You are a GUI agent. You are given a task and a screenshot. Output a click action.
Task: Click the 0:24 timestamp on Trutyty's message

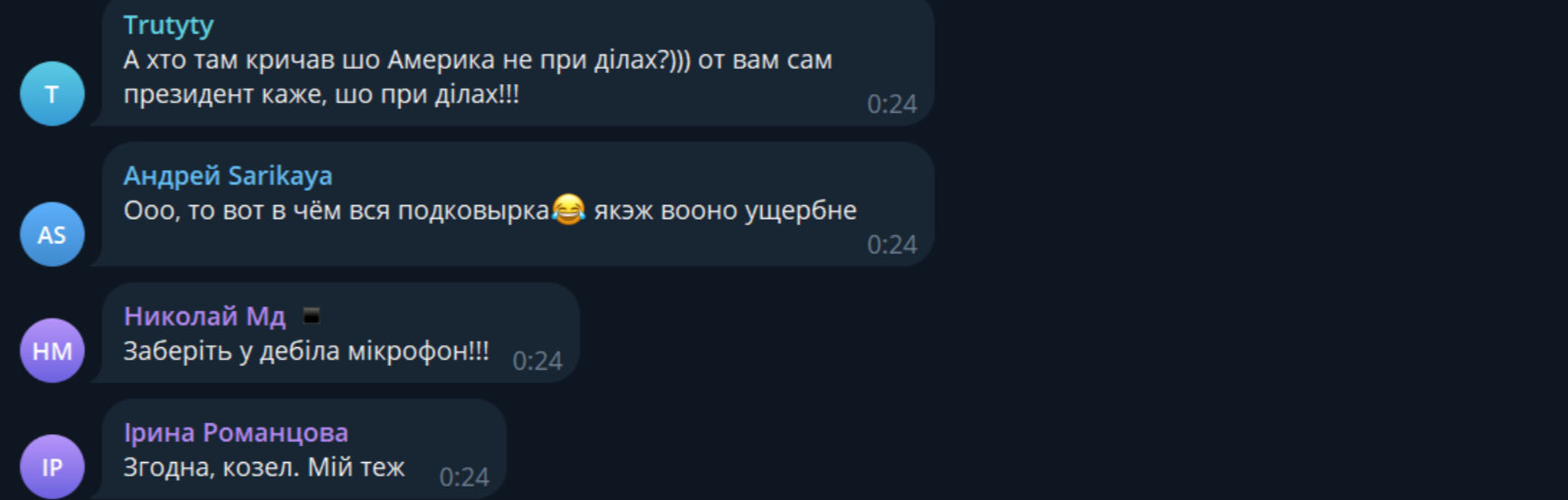tap(892, 104)
